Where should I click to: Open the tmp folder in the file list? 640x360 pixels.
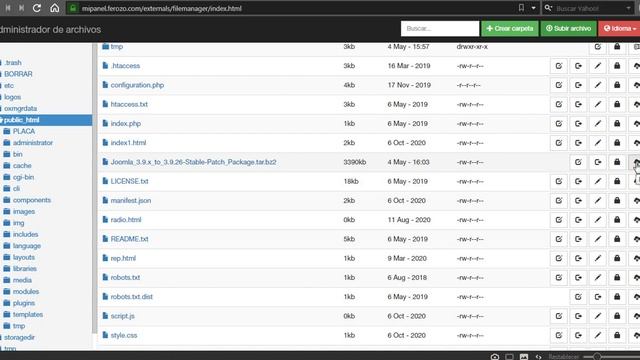pyautogui.click(x=117, y=47)
